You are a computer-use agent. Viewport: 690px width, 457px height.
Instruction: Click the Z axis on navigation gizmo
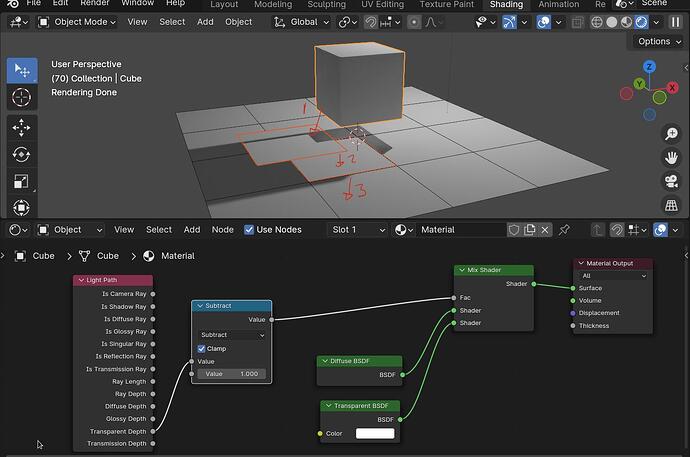[x=649, y=67]
